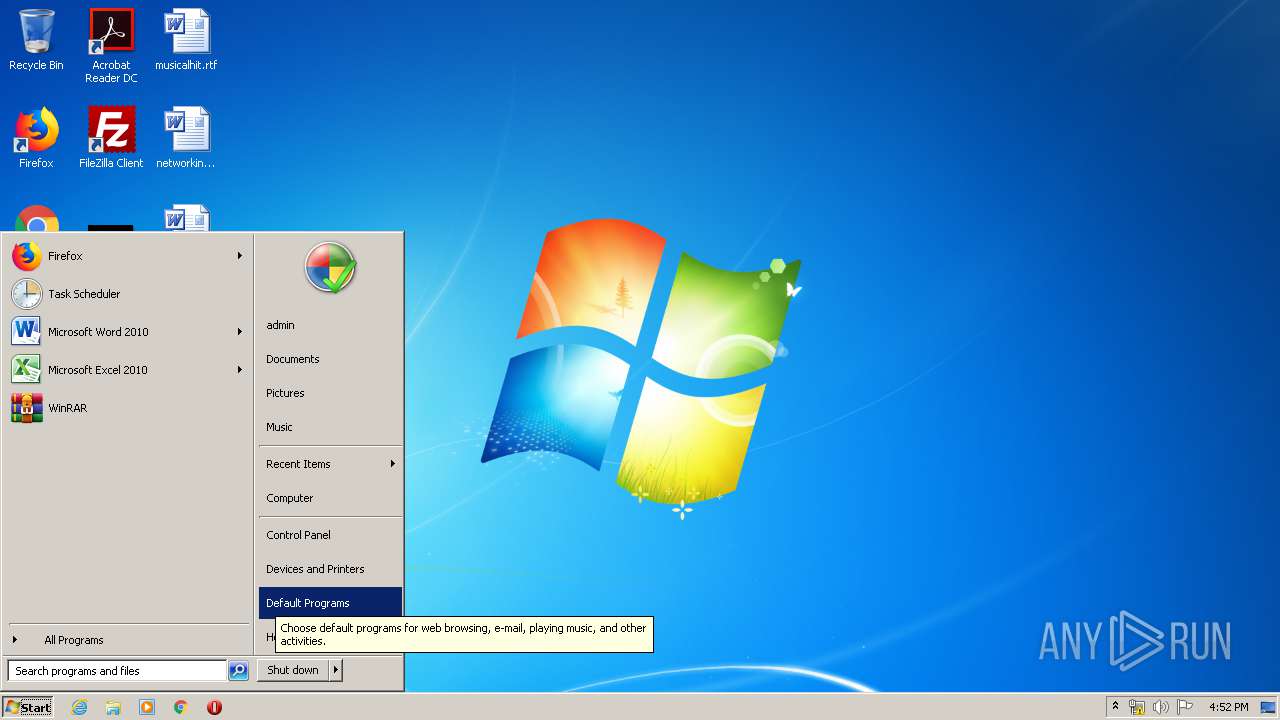Open Acrobat Reader DC desktop shortcut
The image size is (1280, 720).
(x=111, y=45)
